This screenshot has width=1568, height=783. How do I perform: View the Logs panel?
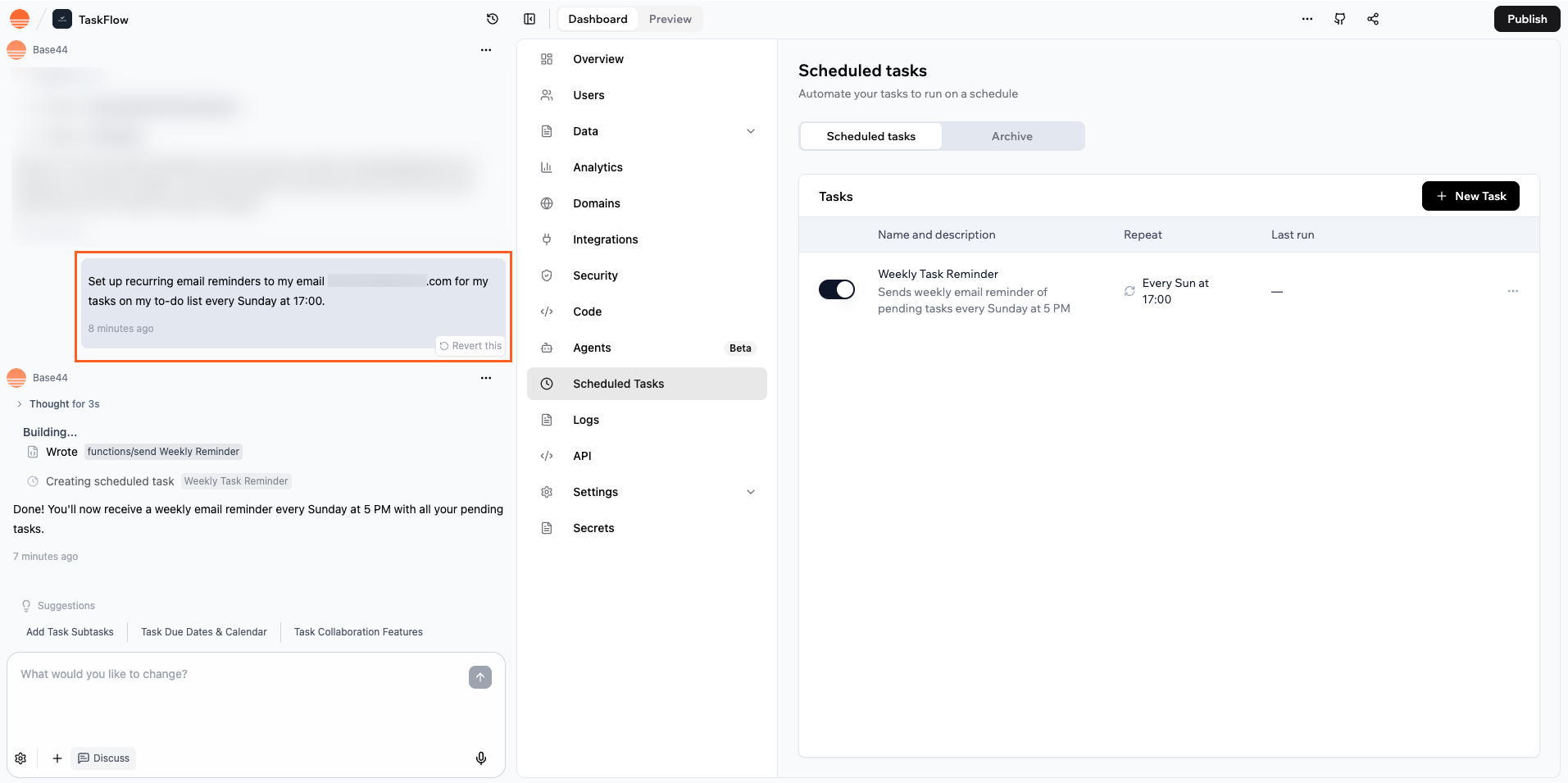pos(584,420)
